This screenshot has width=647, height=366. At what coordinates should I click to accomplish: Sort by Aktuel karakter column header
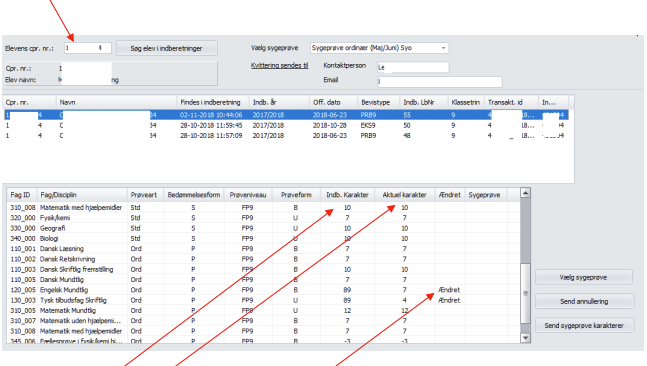coord(404,195)
